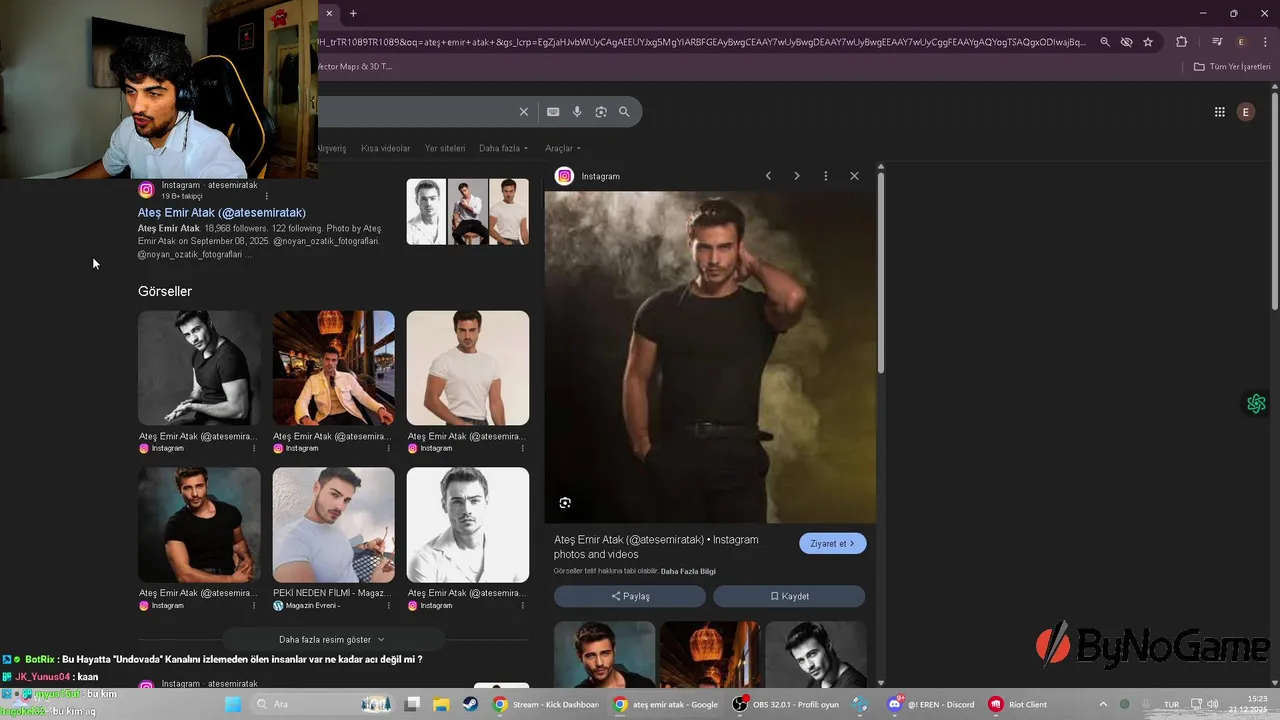The height and width of the screenshot is (720, 1280).
Task: Click the Kaydet save button
Action: click(789, 596)
